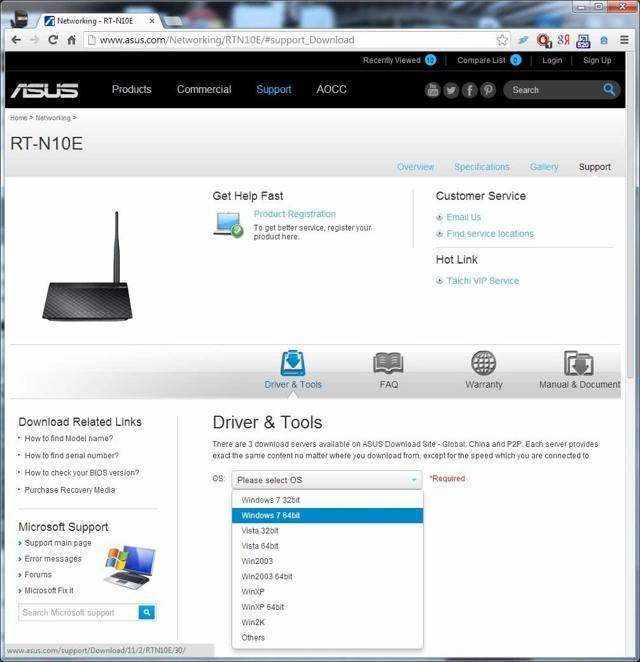The image size is (640, 662).
Task: Click the ASUS logo
Action: 45,90
